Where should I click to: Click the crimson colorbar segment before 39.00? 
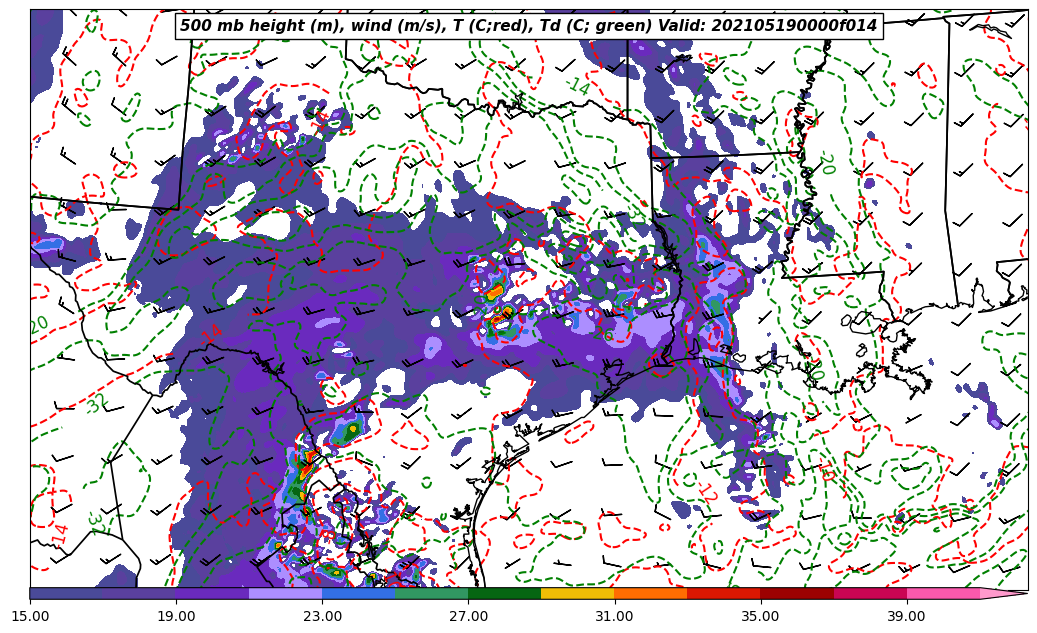coord(869,593)
